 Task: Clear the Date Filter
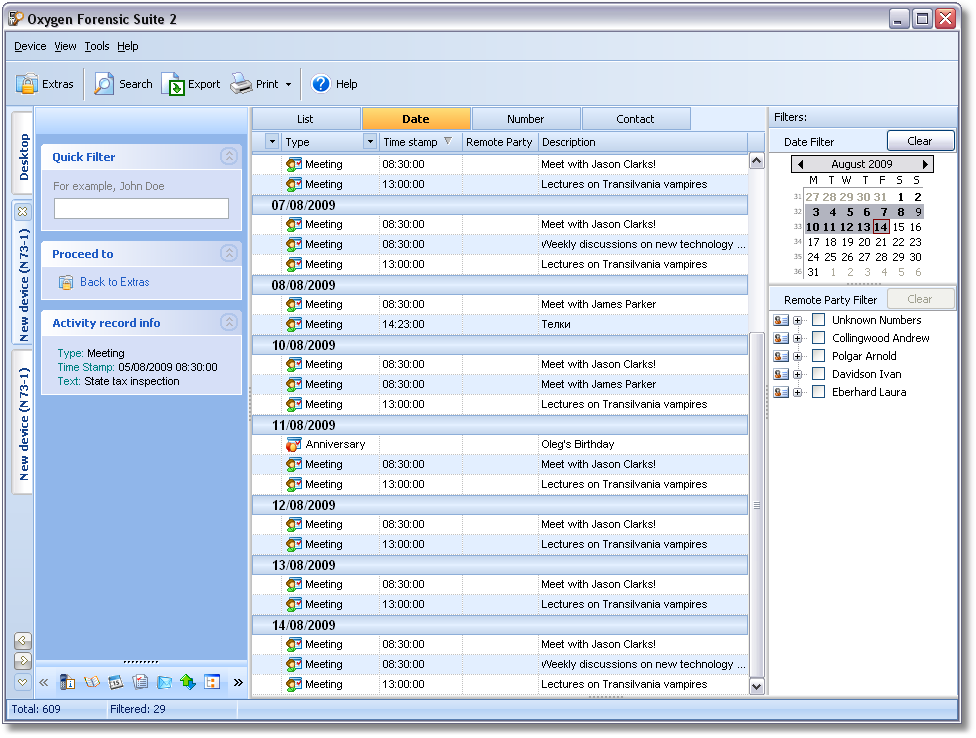pyautogui.click(x=920, y=141)
